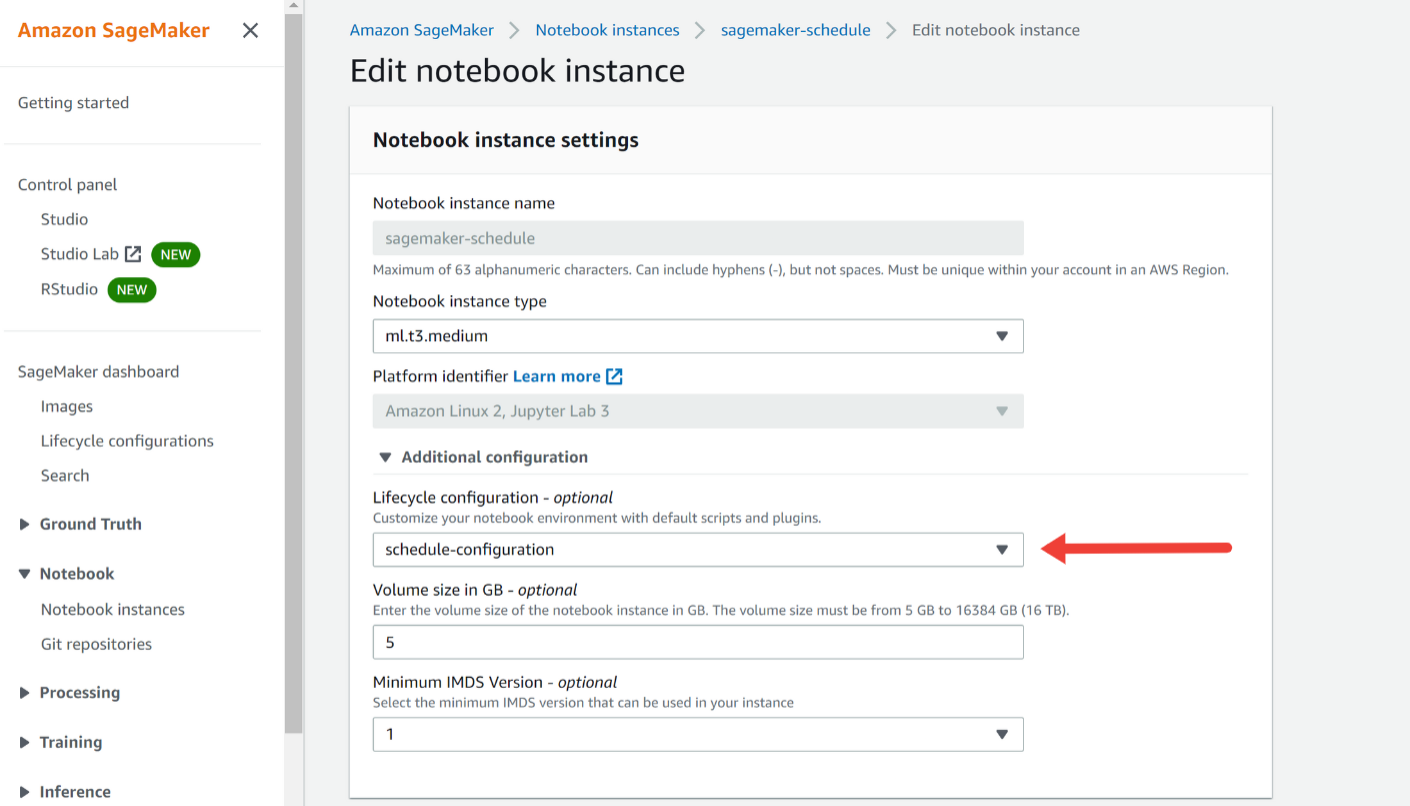The width and height of the screenshot is (1410, 806).
Task: Click the Learn more link
Action: [556, 376]
